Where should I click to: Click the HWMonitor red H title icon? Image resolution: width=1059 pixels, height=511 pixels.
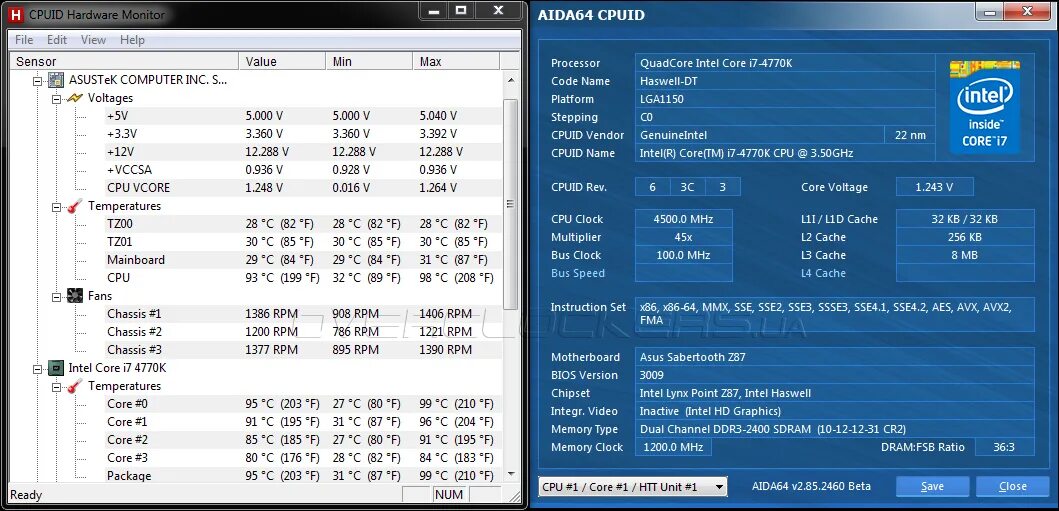click(x=15, y=14)
